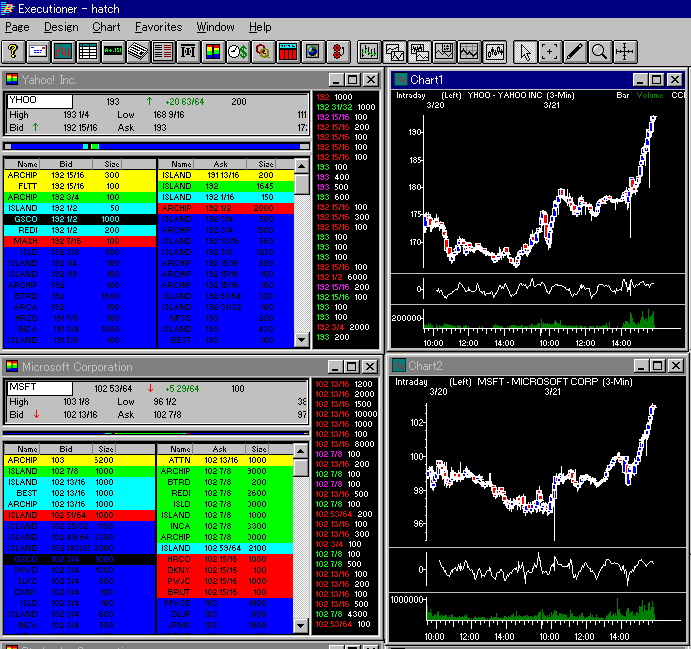Open the Chart menu
691x649 pixels.
point(106,27)
